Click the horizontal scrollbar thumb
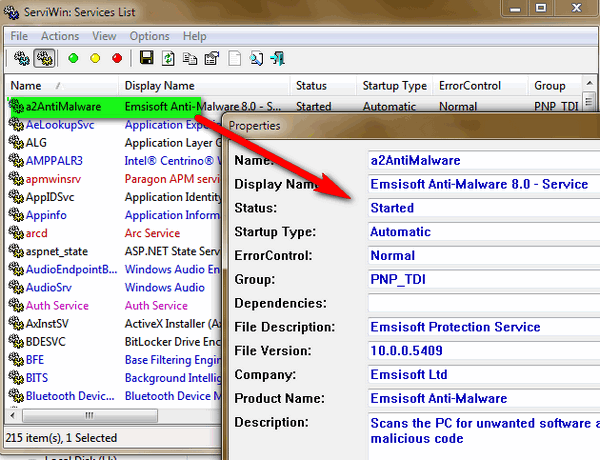600x460 pixels. pos(90,415)
